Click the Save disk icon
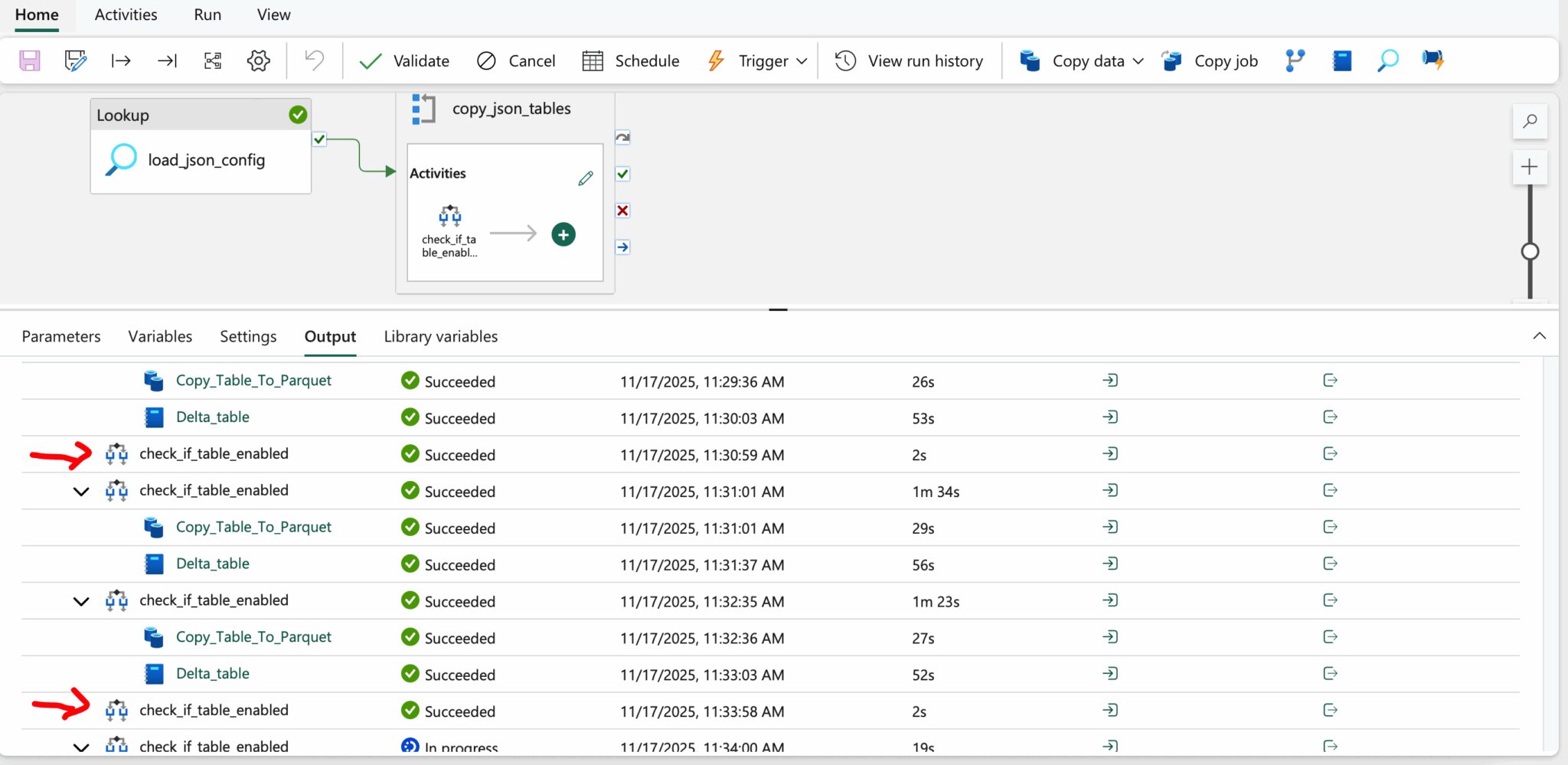Viewport: 1568px width, 765px height. click(x=30, y=60)
